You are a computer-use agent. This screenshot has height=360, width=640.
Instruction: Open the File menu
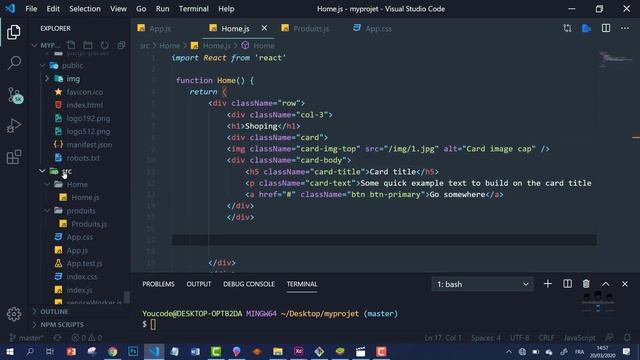point(31,9)
